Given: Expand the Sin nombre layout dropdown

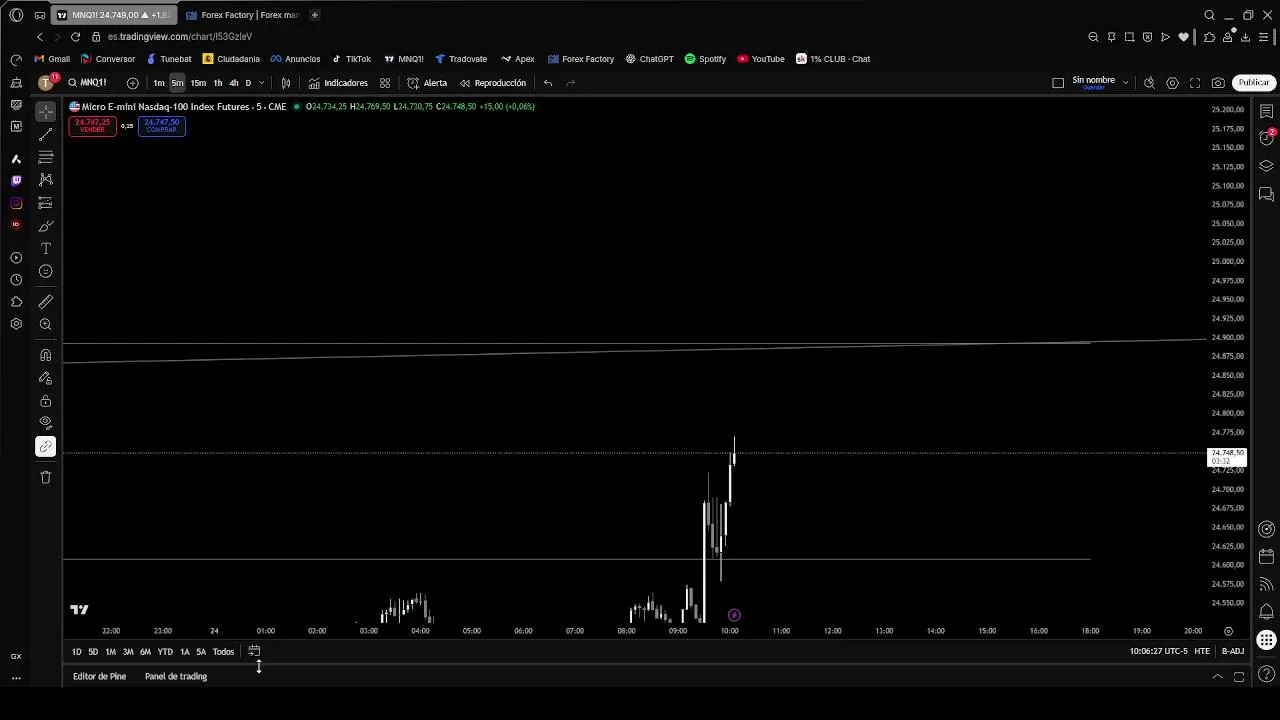Looking at the screenshot, I should (1125, 83).
